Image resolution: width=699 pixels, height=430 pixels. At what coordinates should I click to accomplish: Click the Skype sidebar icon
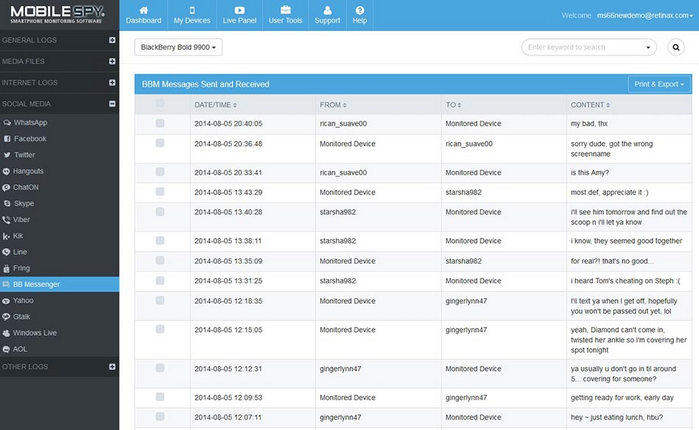pos(7,203)
